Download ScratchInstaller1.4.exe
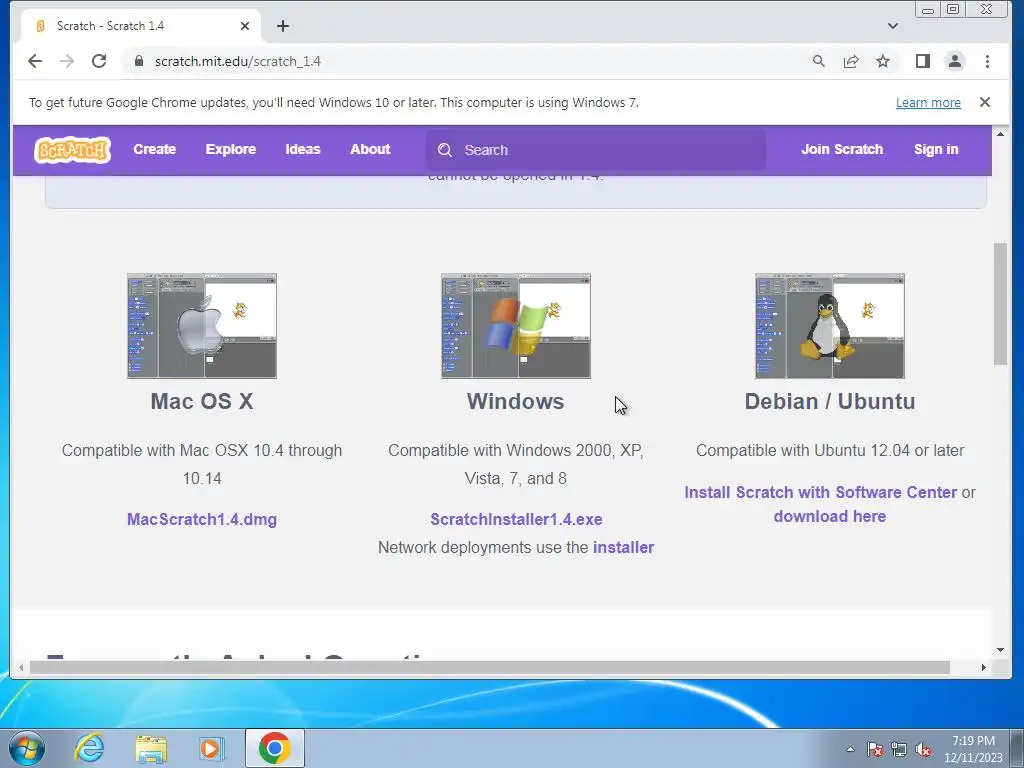1024x768 pixels. point(516,520)
